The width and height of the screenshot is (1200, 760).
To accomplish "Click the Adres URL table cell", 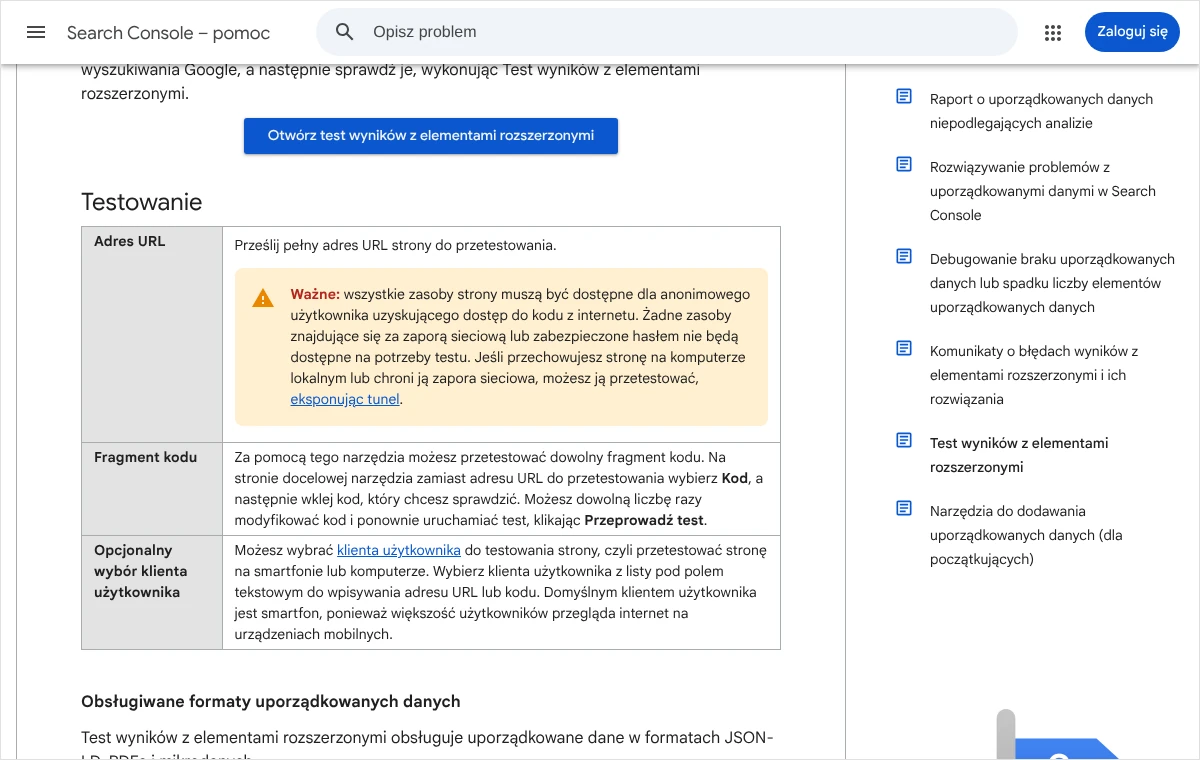I will click(152, 334).
